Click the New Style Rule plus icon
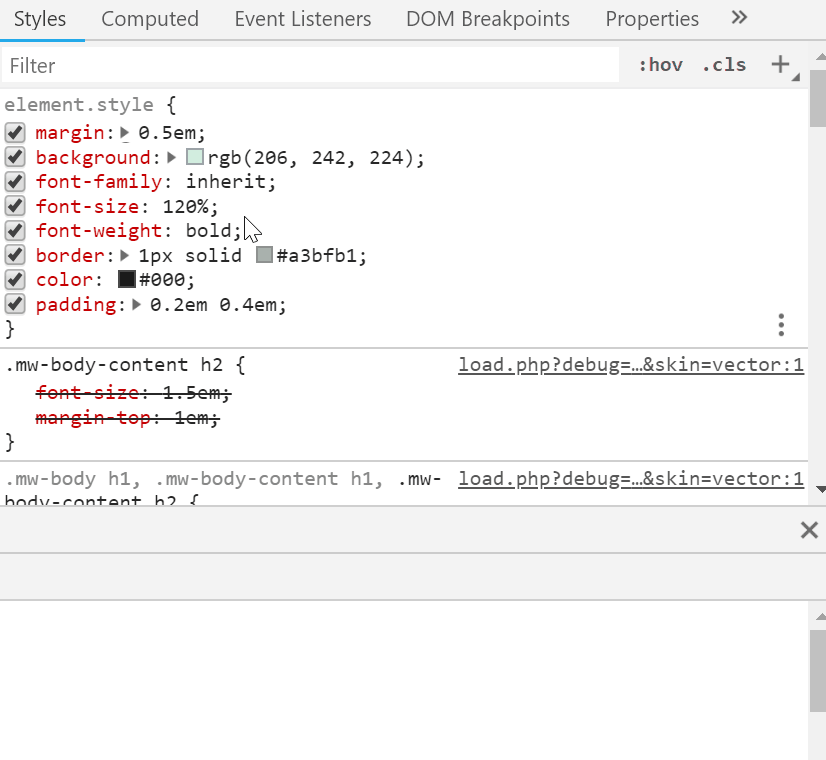The width and height of the screenshot is (826, 760). click(x=780, y=65)
